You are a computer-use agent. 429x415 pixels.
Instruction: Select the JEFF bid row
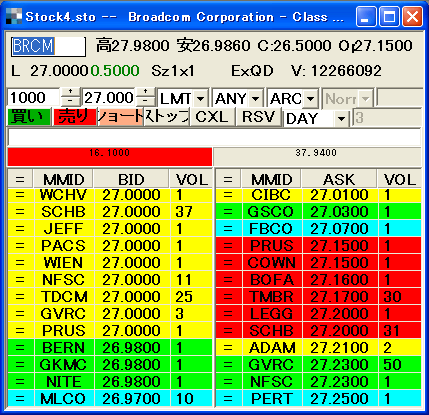coord(110,228)
